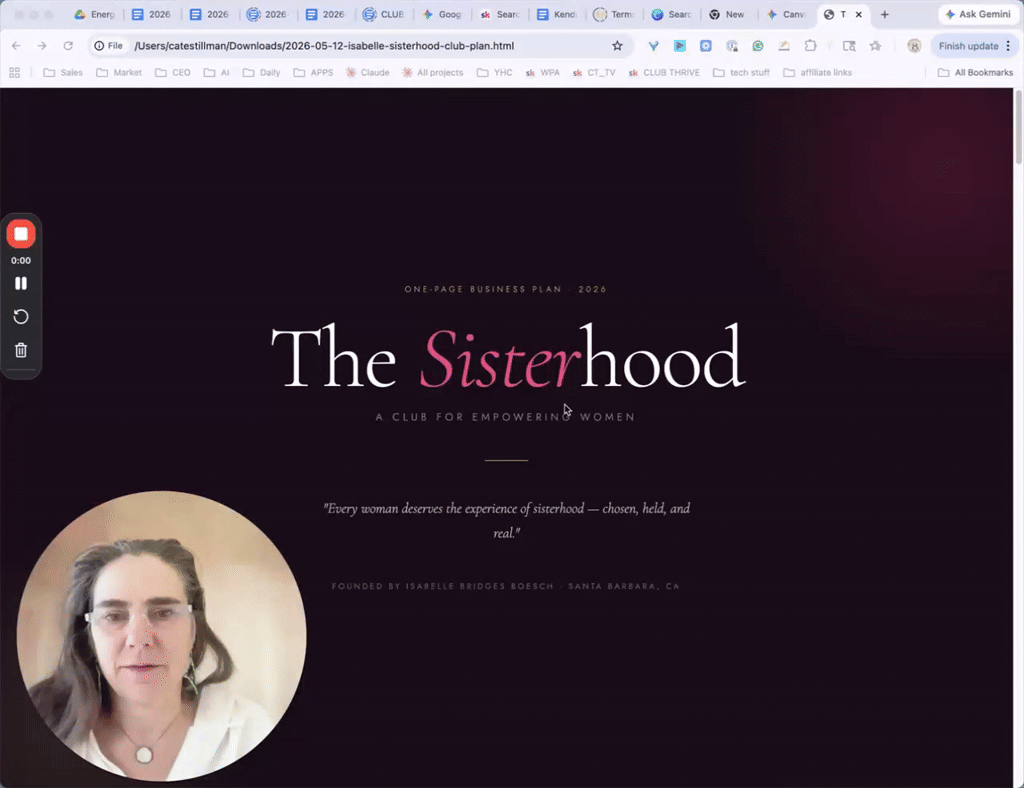This screenshot has height=788, width=1024.
Task: Open the APPS bookmarks folder
Action: (313, 72)
